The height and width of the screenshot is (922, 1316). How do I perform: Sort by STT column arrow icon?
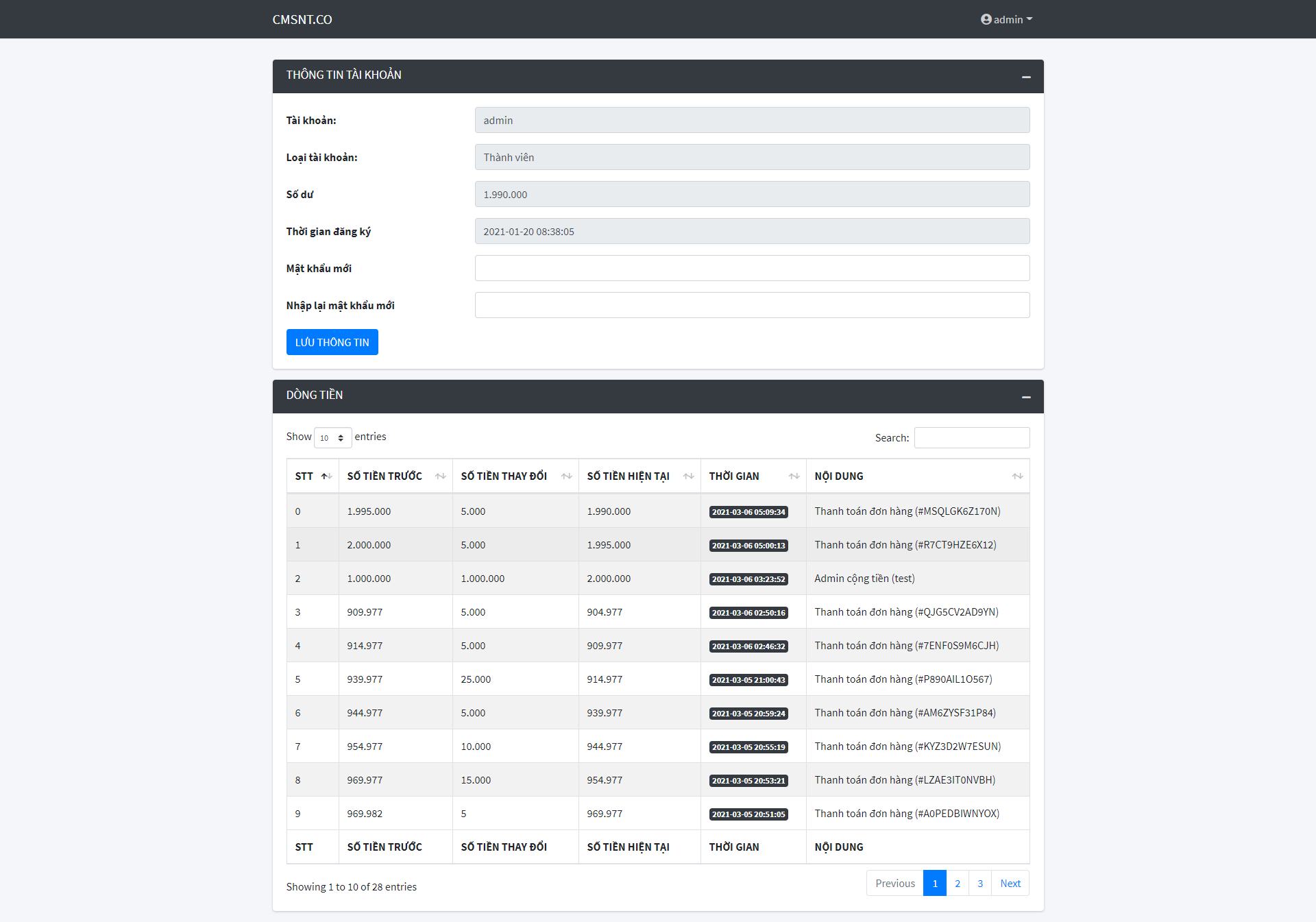point(326,476)
